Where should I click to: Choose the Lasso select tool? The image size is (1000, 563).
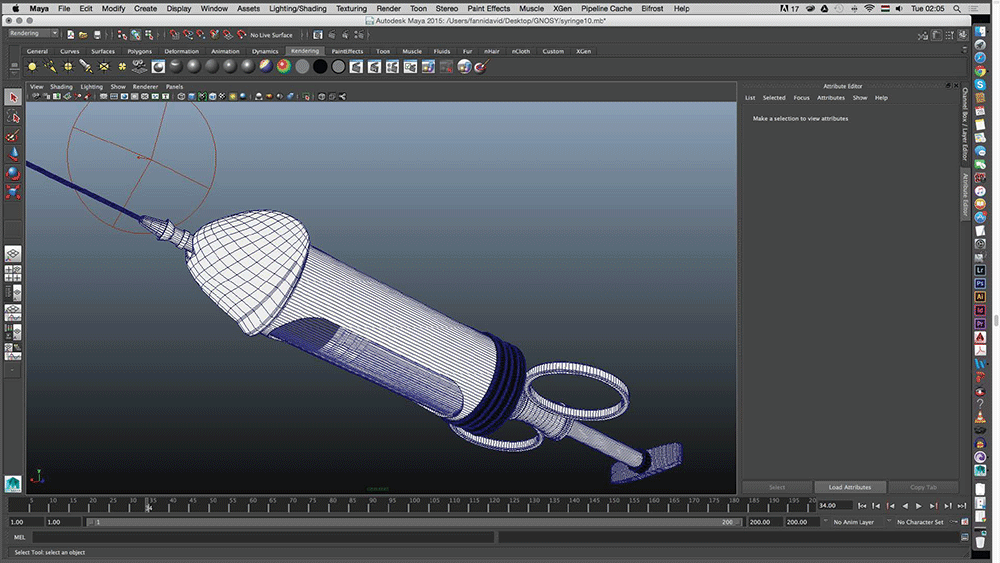[13, 117]
